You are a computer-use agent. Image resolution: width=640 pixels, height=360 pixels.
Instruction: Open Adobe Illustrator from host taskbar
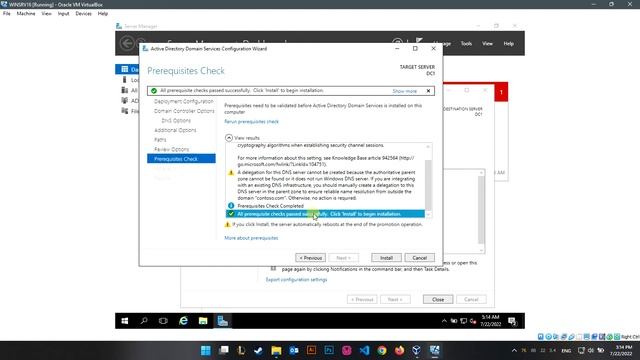(x=311, y=351)
